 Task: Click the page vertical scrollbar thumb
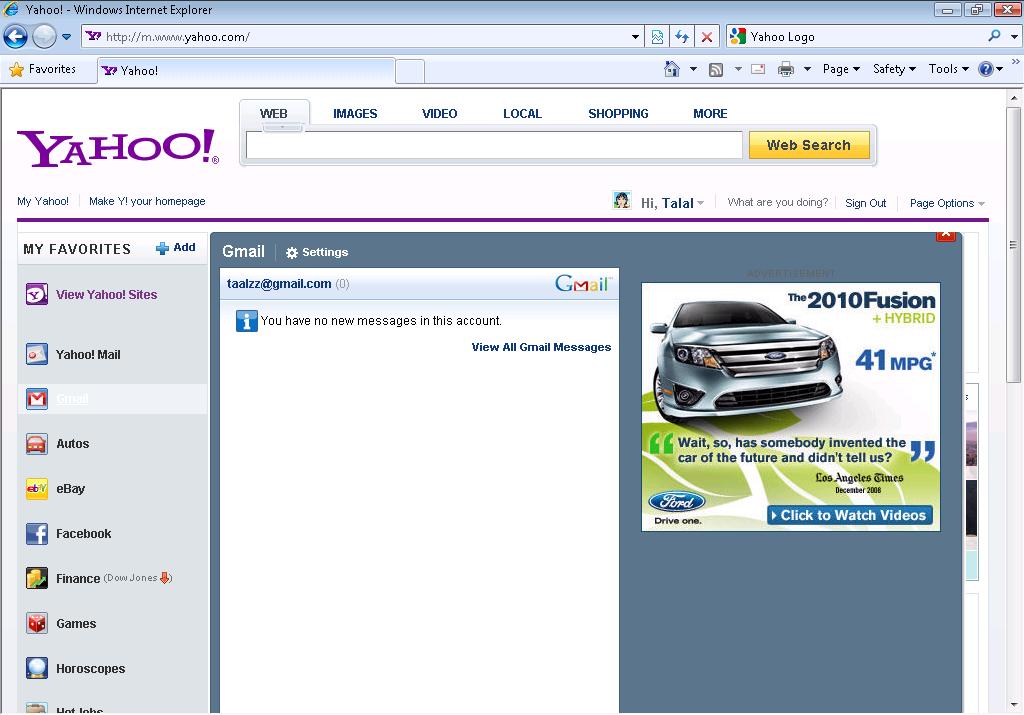tap(1013, 245)
